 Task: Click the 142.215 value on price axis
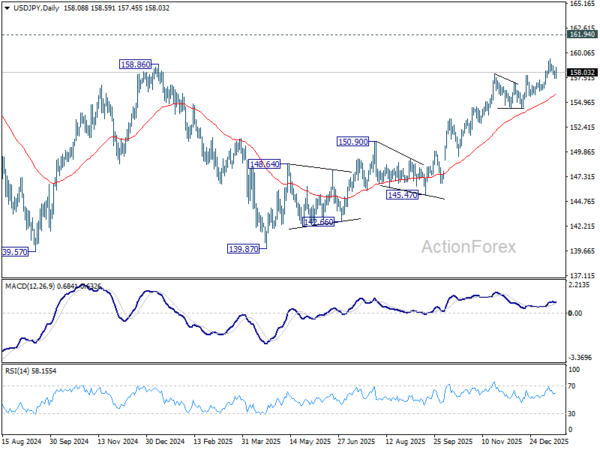[x=582, y=226]
